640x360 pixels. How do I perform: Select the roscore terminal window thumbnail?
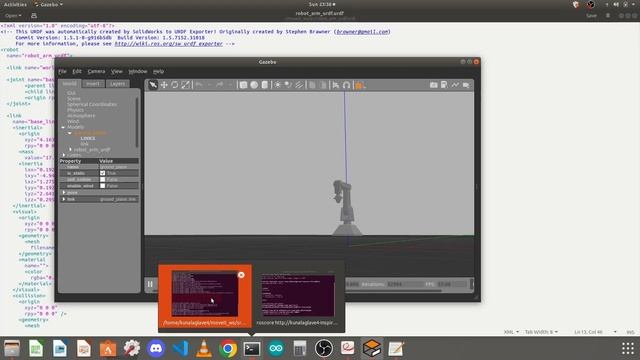point(298,296)
